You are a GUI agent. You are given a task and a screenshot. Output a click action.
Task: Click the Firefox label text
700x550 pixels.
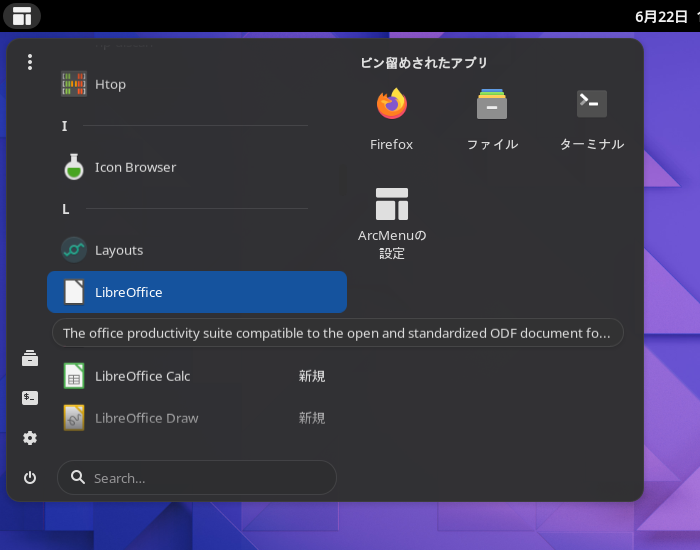[x=392, y=145]
